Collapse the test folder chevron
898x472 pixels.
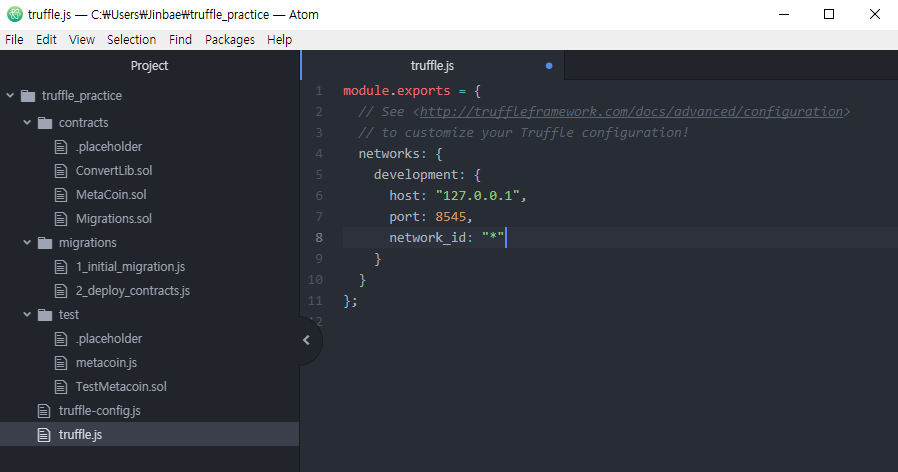click(x=27, y=314)
